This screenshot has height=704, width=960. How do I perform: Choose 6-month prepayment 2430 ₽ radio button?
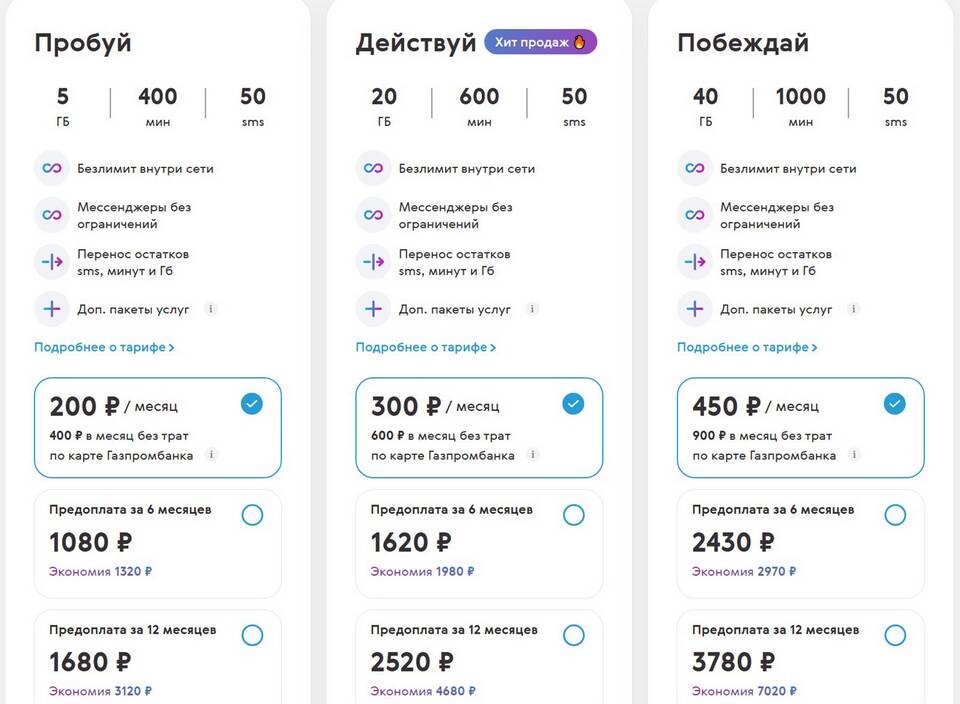pos(895,515)
